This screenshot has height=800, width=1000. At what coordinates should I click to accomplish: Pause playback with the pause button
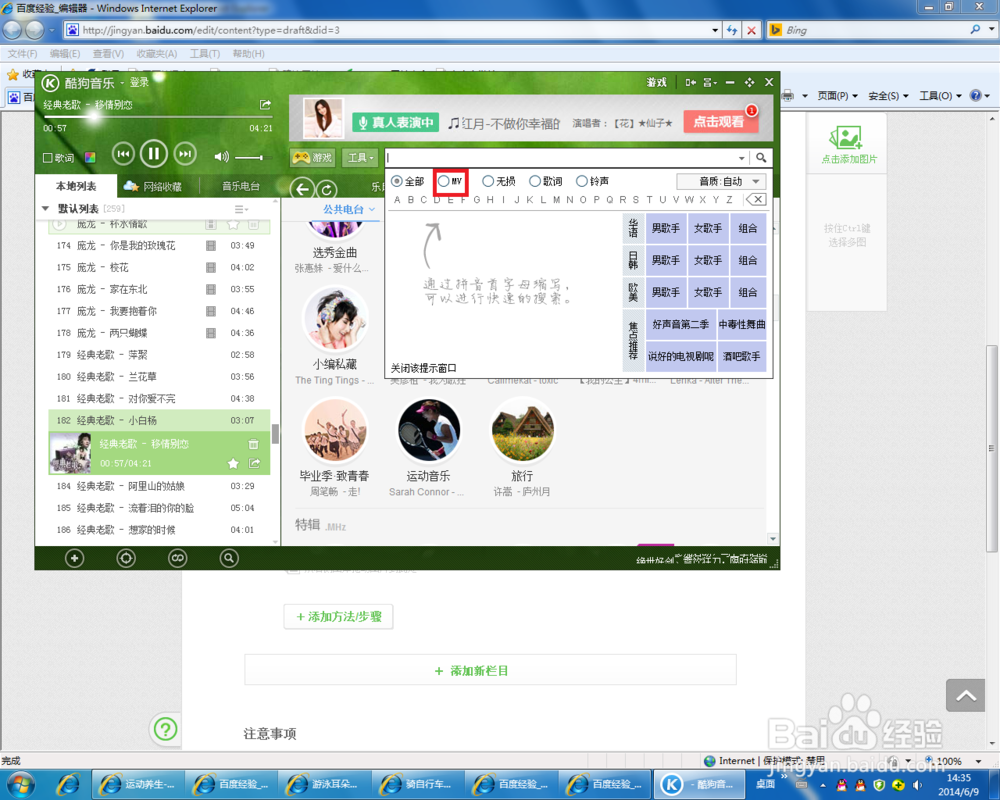click(x=153, y=154)
